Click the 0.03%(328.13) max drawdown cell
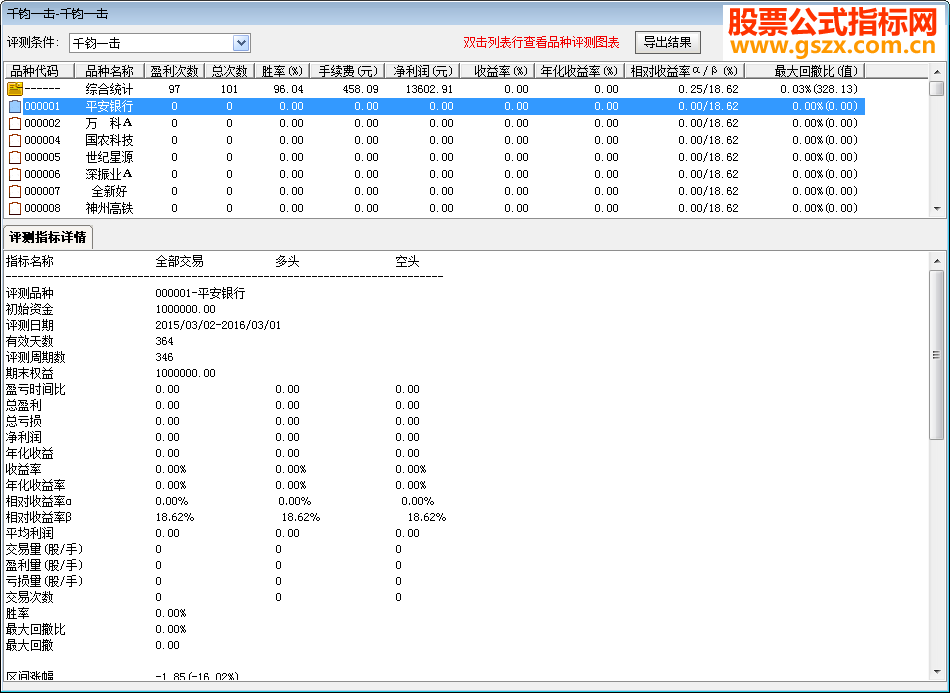Viewport: 950px width, 693px height. pyautogui.click(x=819, y=89)
